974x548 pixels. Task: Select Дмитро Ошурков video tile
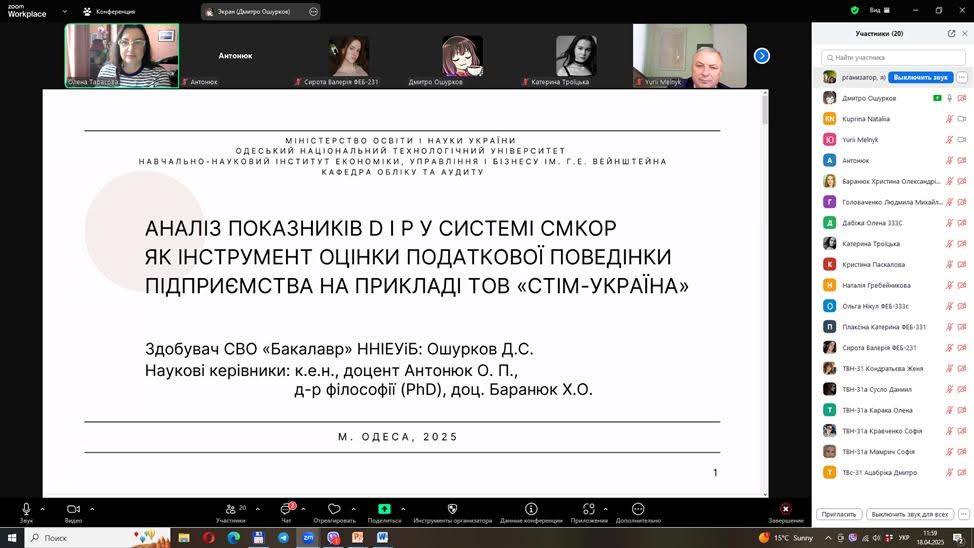(462, 55)
